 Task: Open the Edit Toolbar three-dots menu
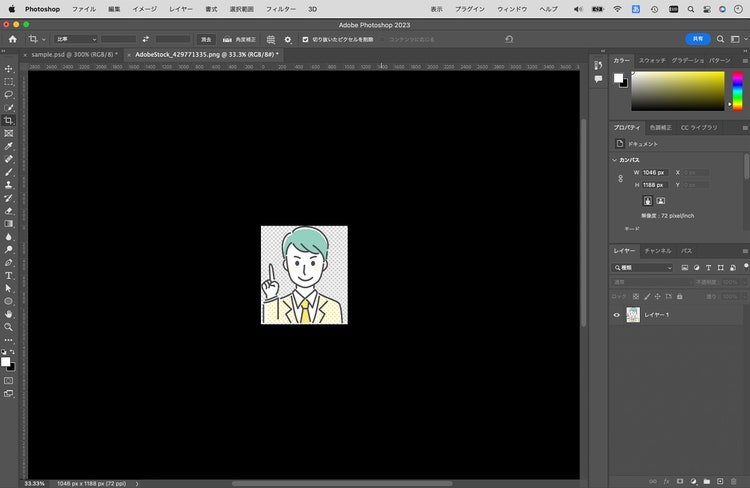click(9, 340)
